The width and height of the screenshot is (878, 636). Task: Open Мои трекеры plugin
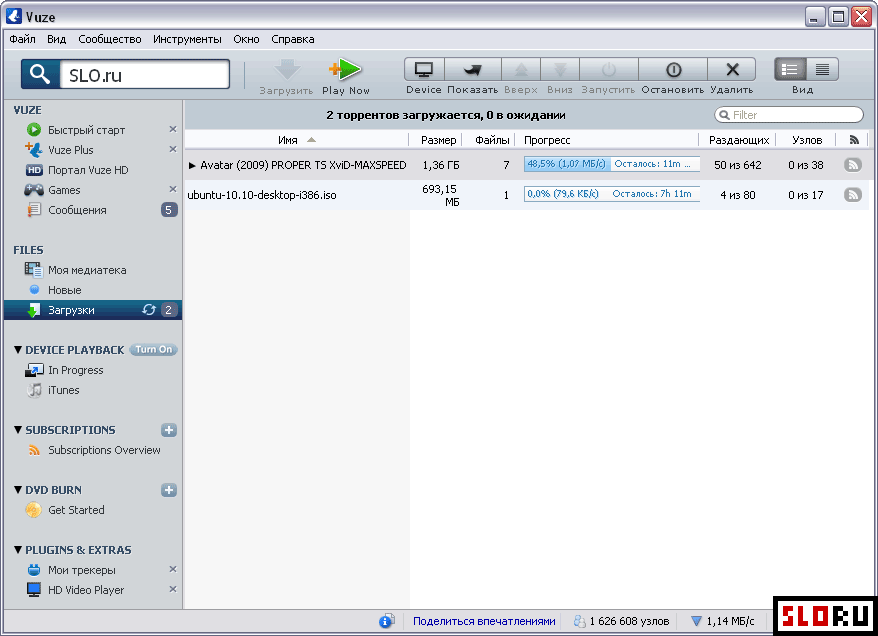pyautogui.click(x=82, y=570)
